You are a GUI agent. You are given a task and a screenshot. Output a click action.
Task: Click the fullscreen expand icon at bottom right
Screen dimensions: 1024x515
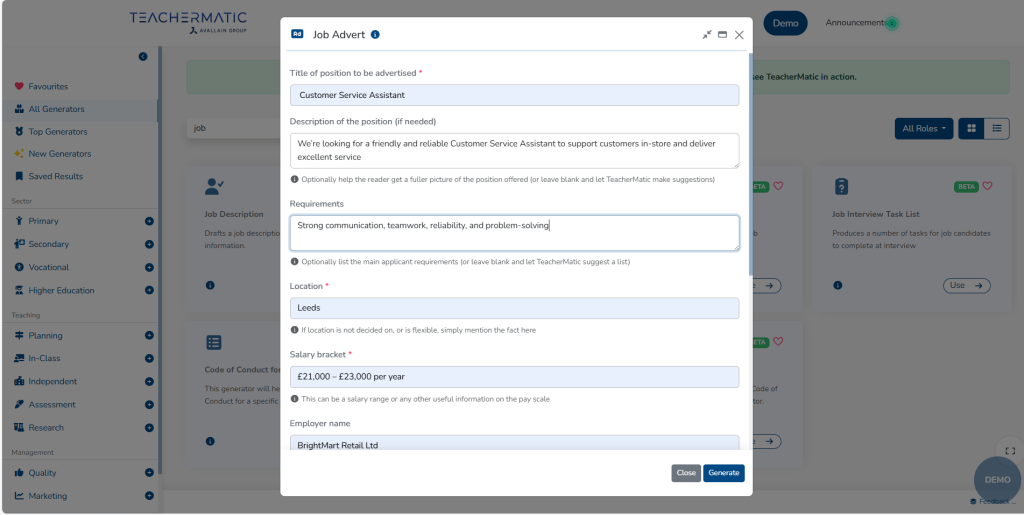(1010, 450)
